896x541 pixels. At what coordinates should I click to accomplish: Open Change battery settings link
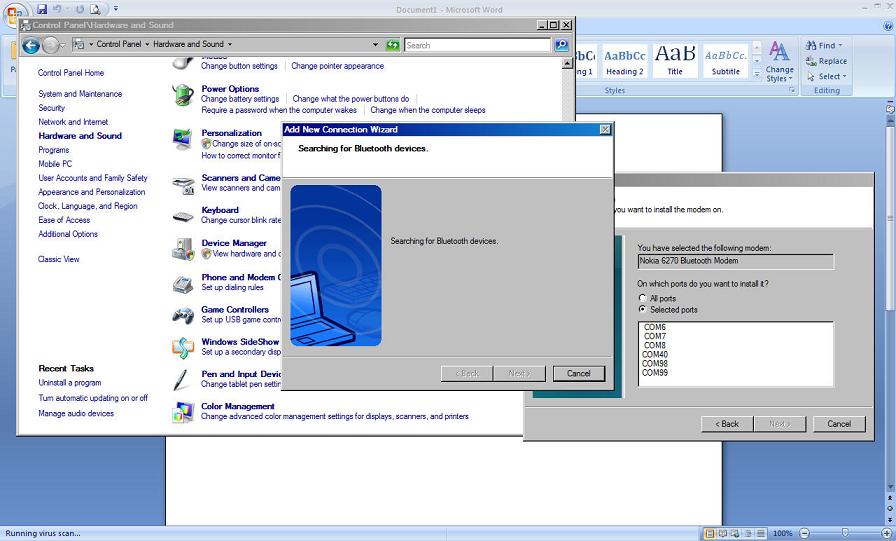pyautogui.click(x=240, y=99)
